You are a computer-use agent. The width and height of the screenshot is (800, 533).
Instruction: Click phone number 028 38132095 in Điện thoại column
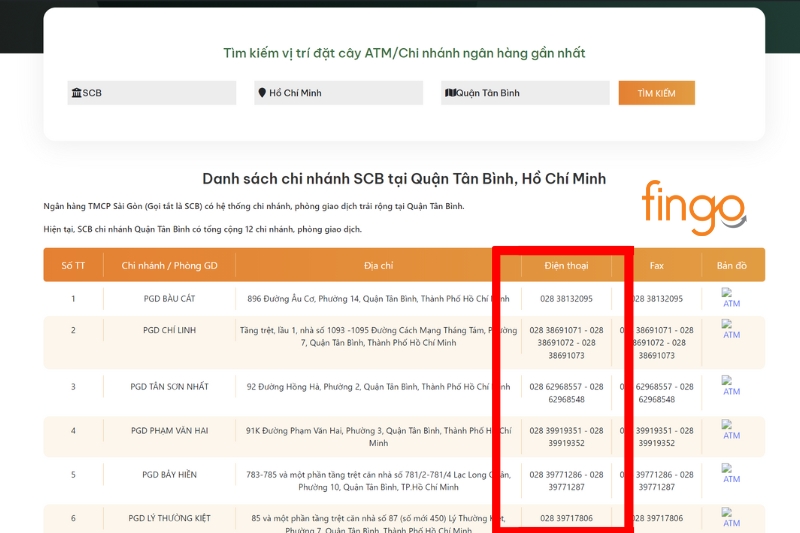point(566,298)
